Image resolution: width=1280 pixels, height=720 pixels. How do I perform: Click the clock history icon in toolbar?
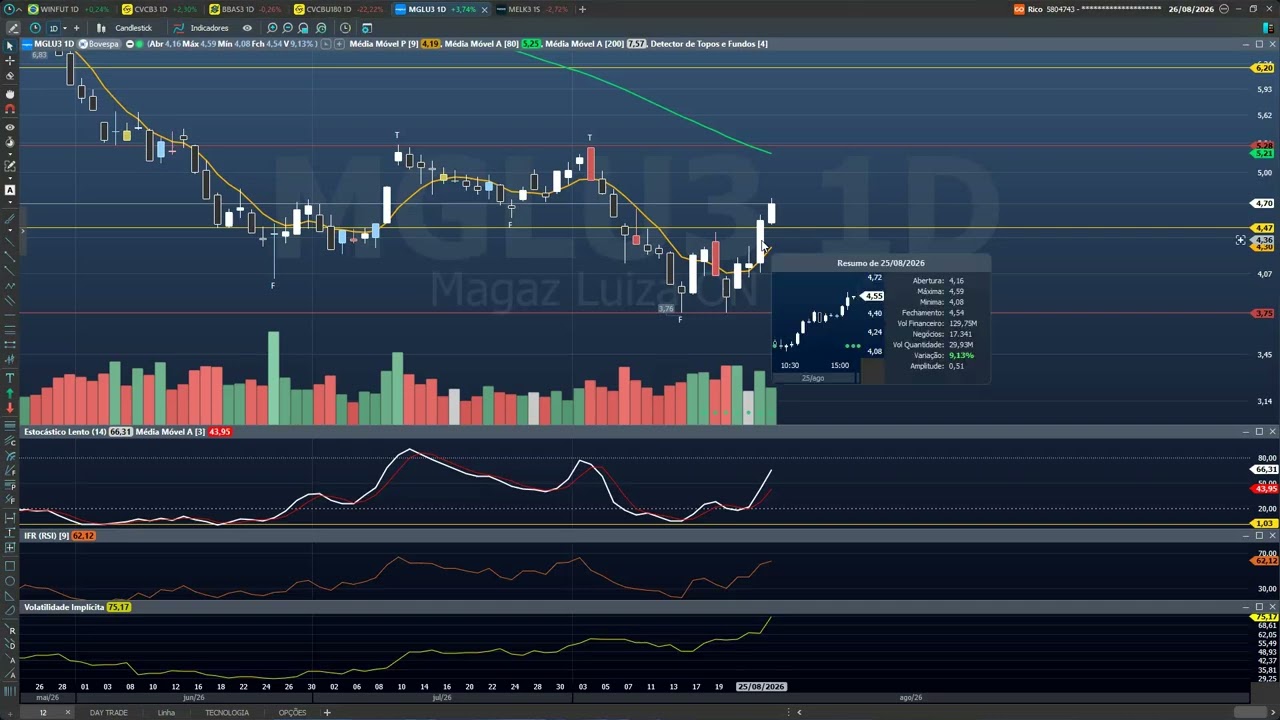click(x=345, y=28)
